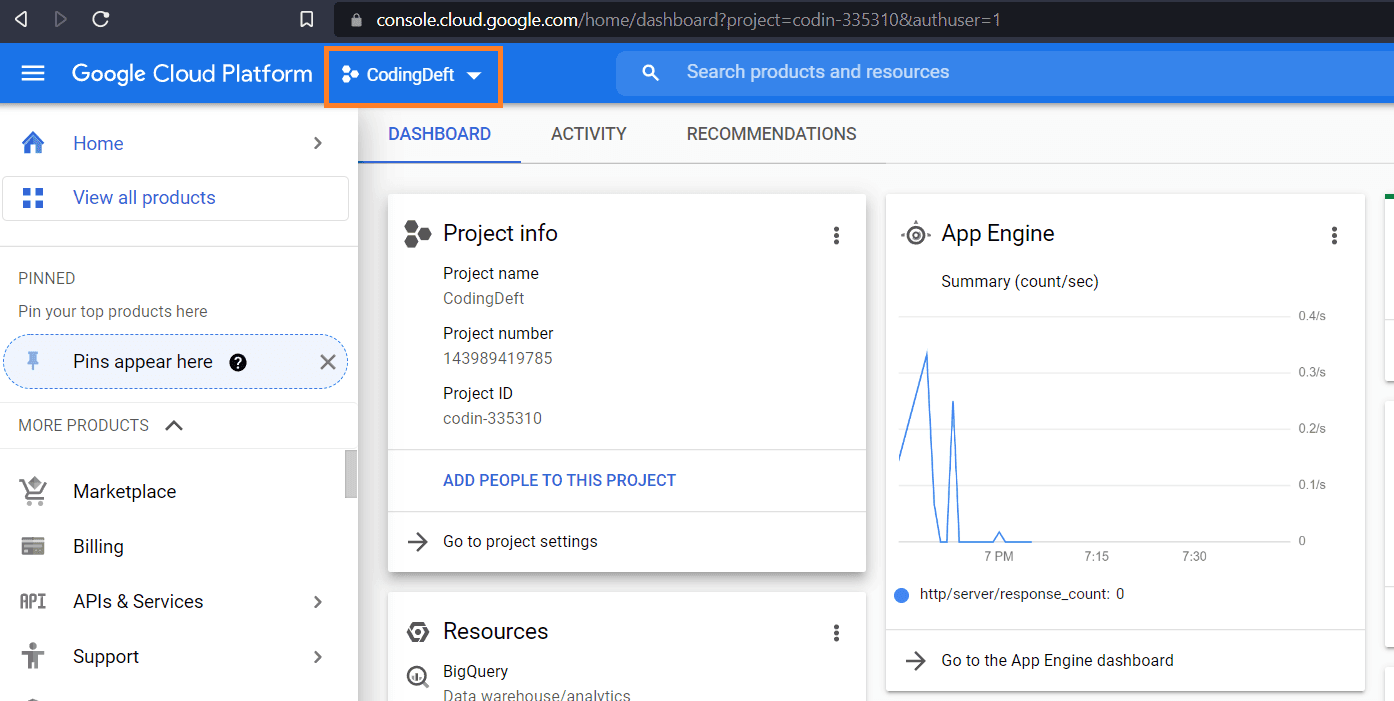Click the project number 143989419785
The width and height of the screenshot is (1394, 701).
(x=498, y=358)
